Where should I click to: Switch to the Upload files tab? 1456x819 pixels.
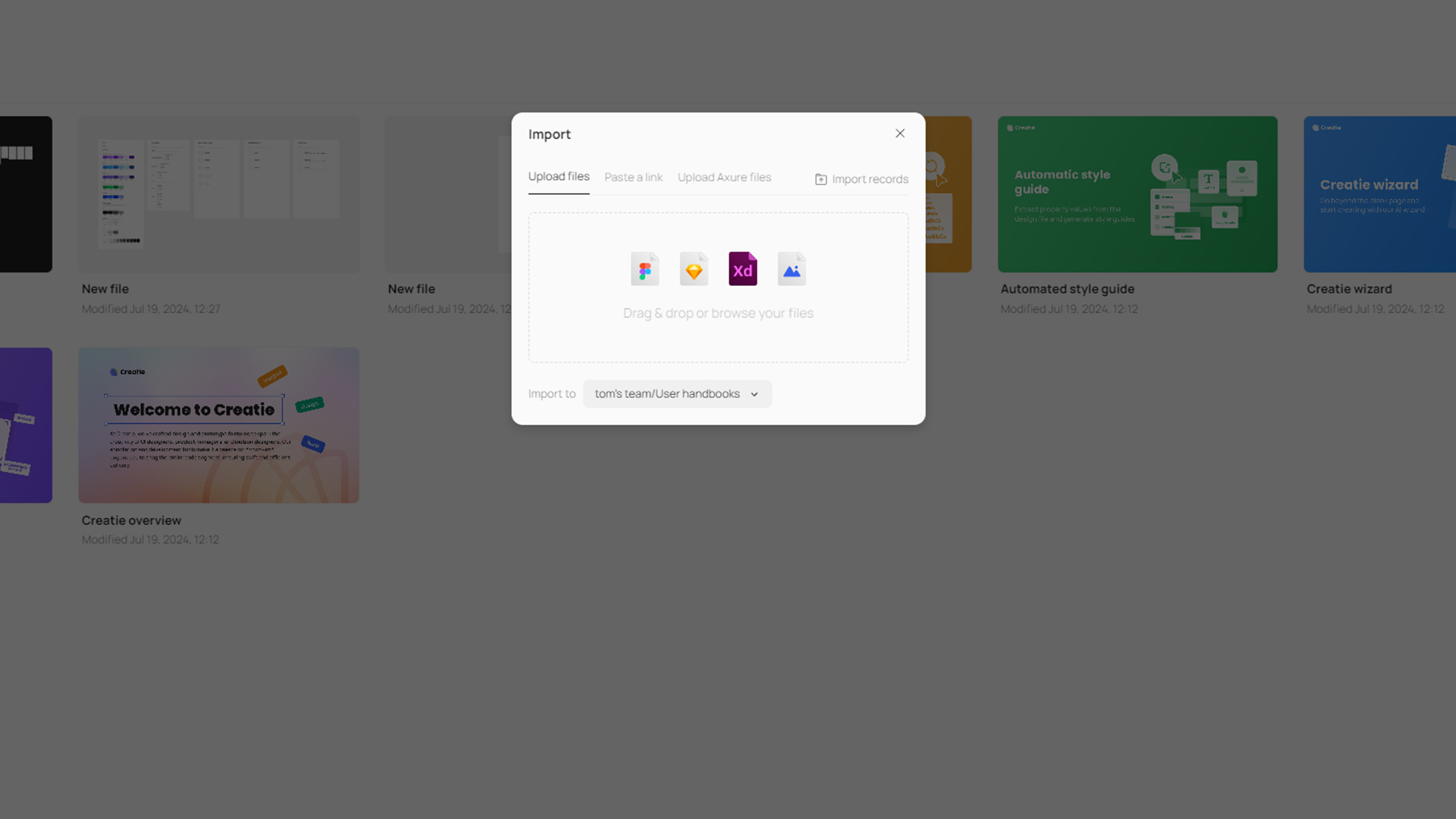coord(559,177)
